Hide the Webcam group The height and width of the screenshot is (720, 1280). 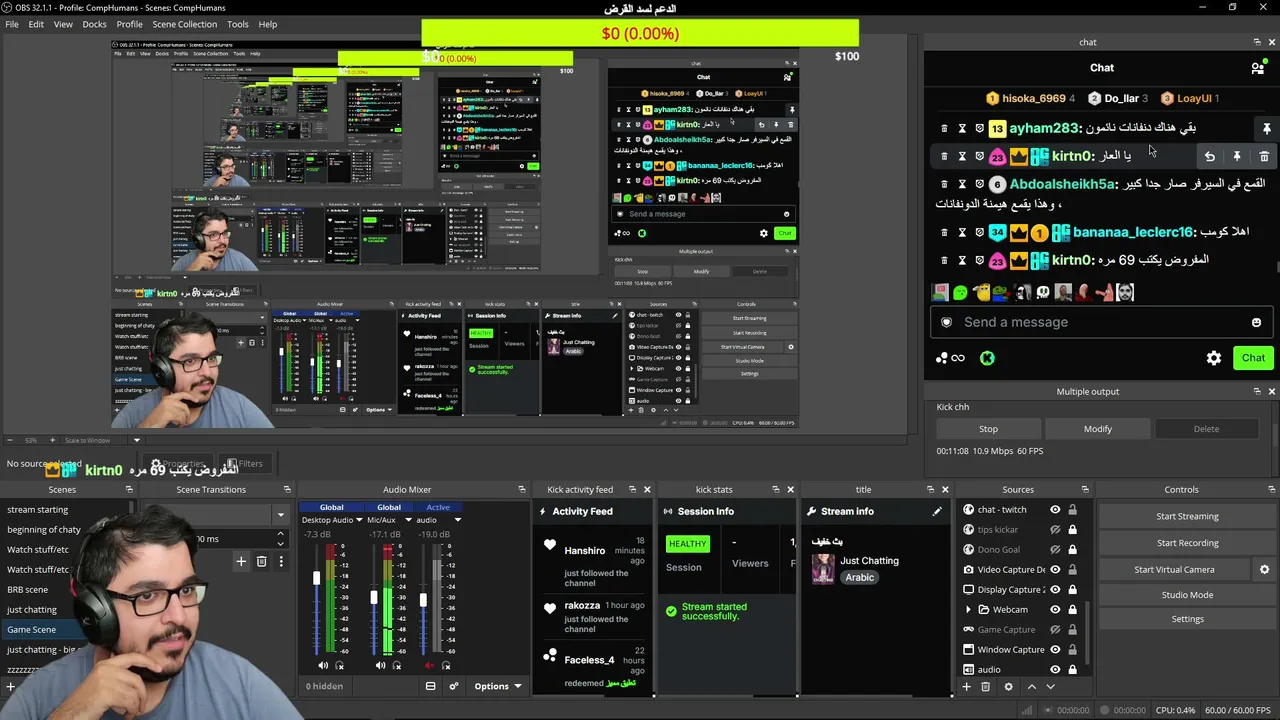1055,610
